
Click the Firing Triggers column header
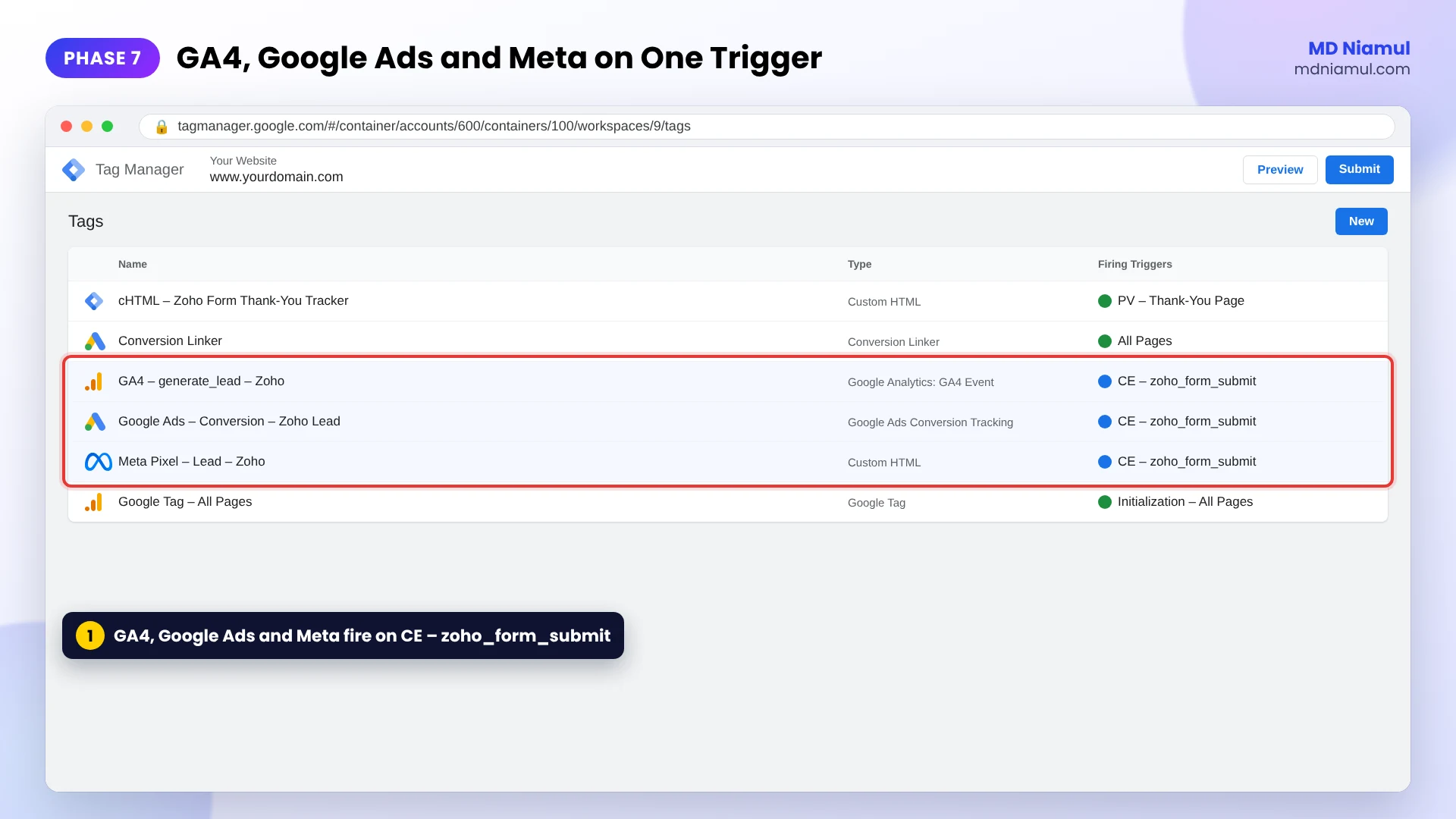click(1134, 265)
